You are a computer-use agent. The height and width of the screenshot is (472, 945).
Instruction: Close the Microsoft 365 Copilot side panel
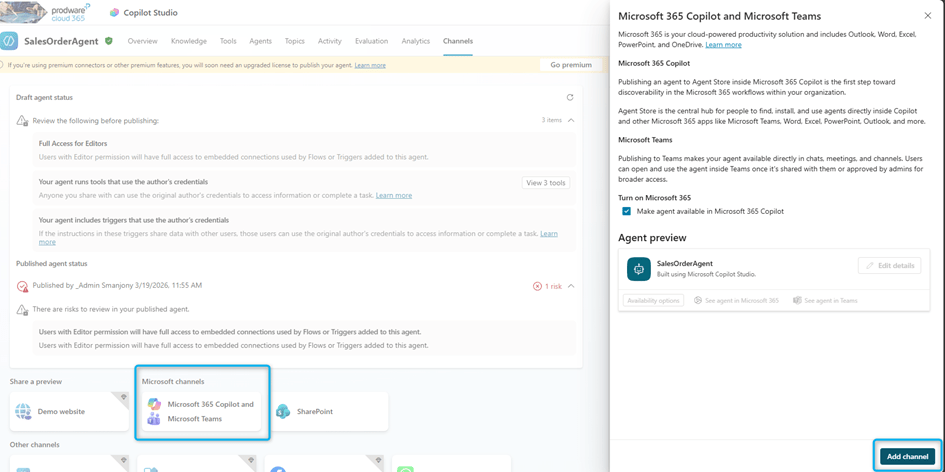(927, 16)
